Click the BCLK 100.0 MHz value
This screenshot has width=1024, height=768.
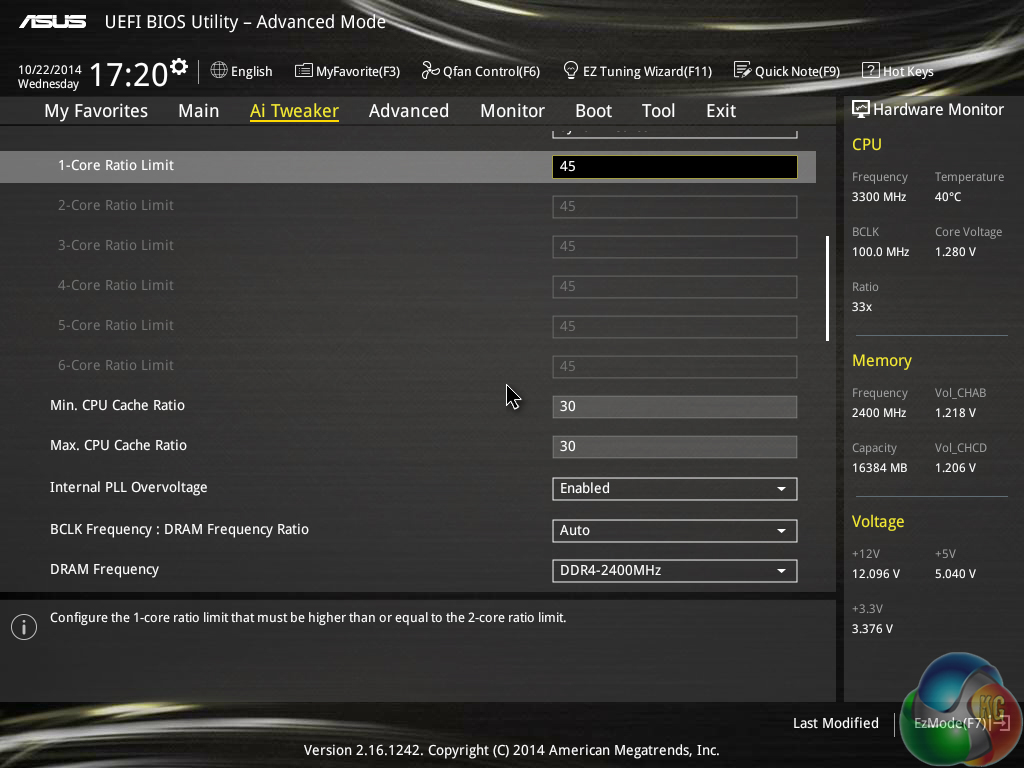point(880,251)
